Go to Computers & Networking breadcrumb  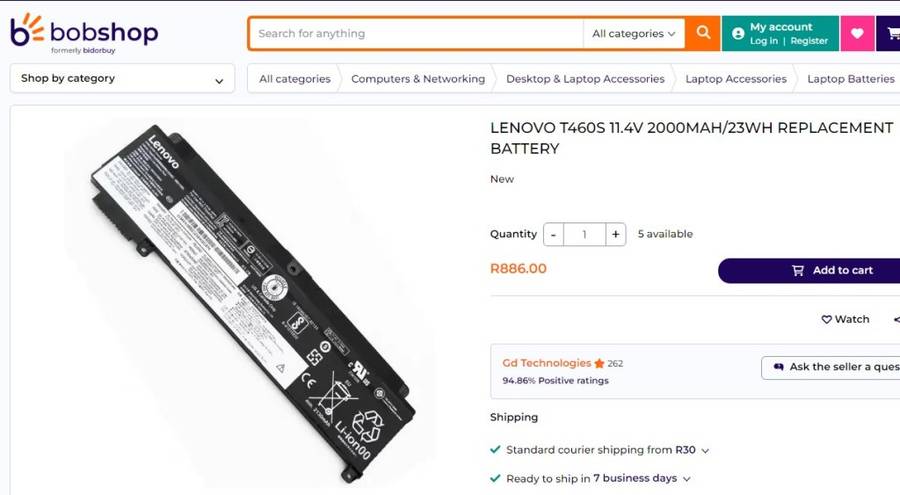point(417,79)
